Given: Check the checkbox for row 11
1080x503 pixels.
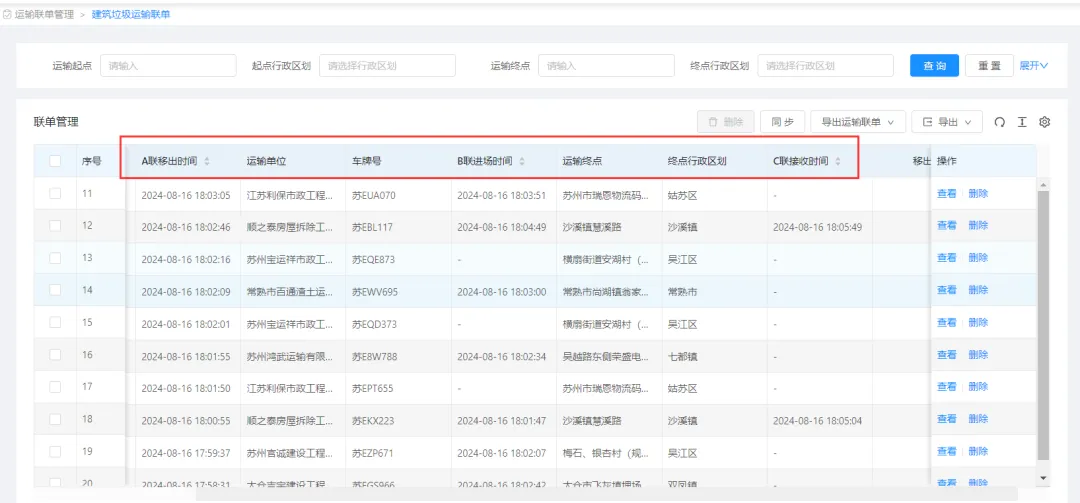Looking at the screenshot, I should point(55,194).
